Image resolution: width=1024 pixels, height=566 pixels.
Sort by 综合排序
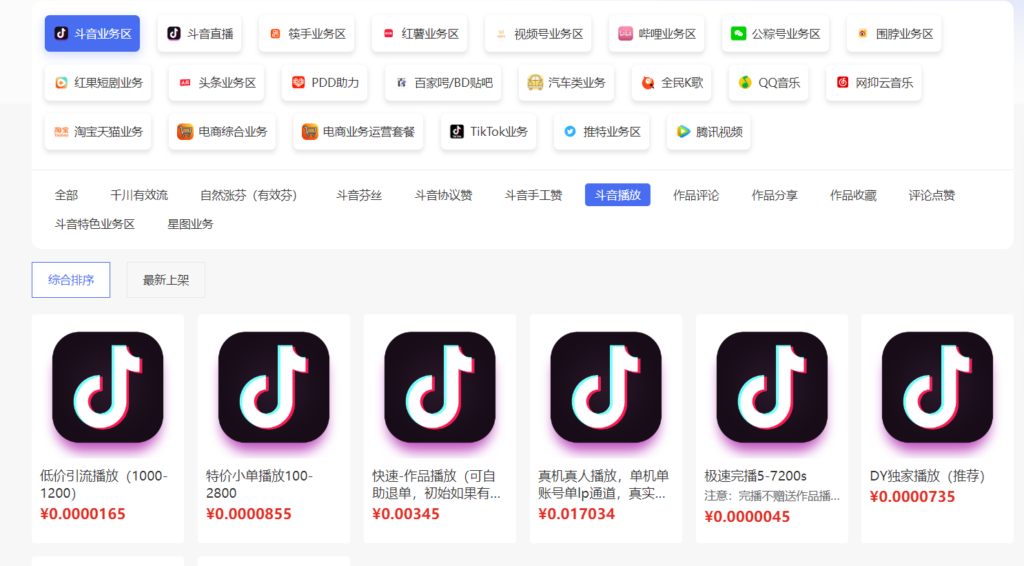[71, 280]
